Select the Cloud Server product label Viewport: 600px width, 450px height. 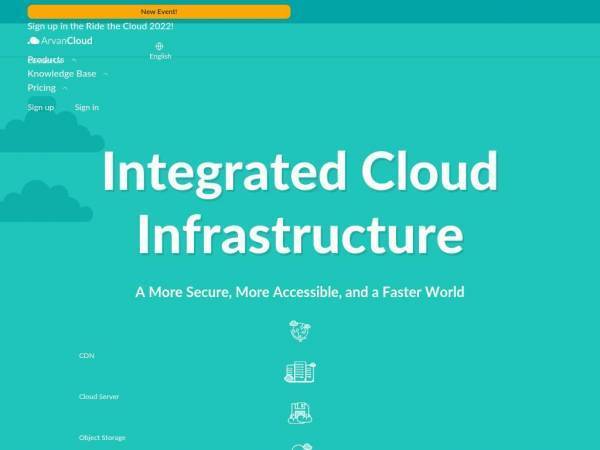coord(99,397)
